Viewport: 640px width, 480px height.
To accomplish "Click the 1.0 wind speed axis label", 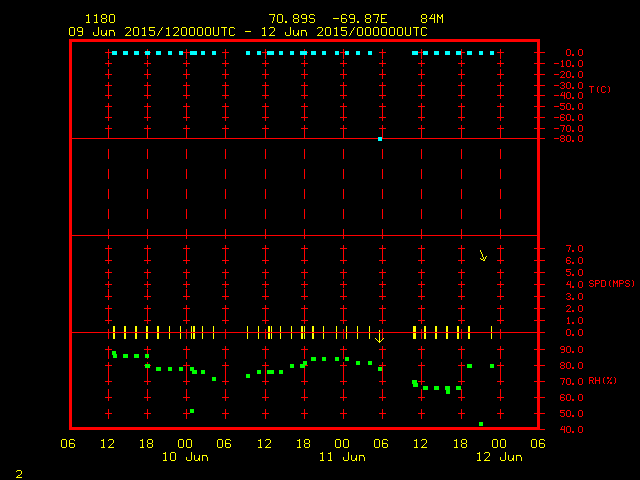I will pyautogui.click(x=574, y=321).
